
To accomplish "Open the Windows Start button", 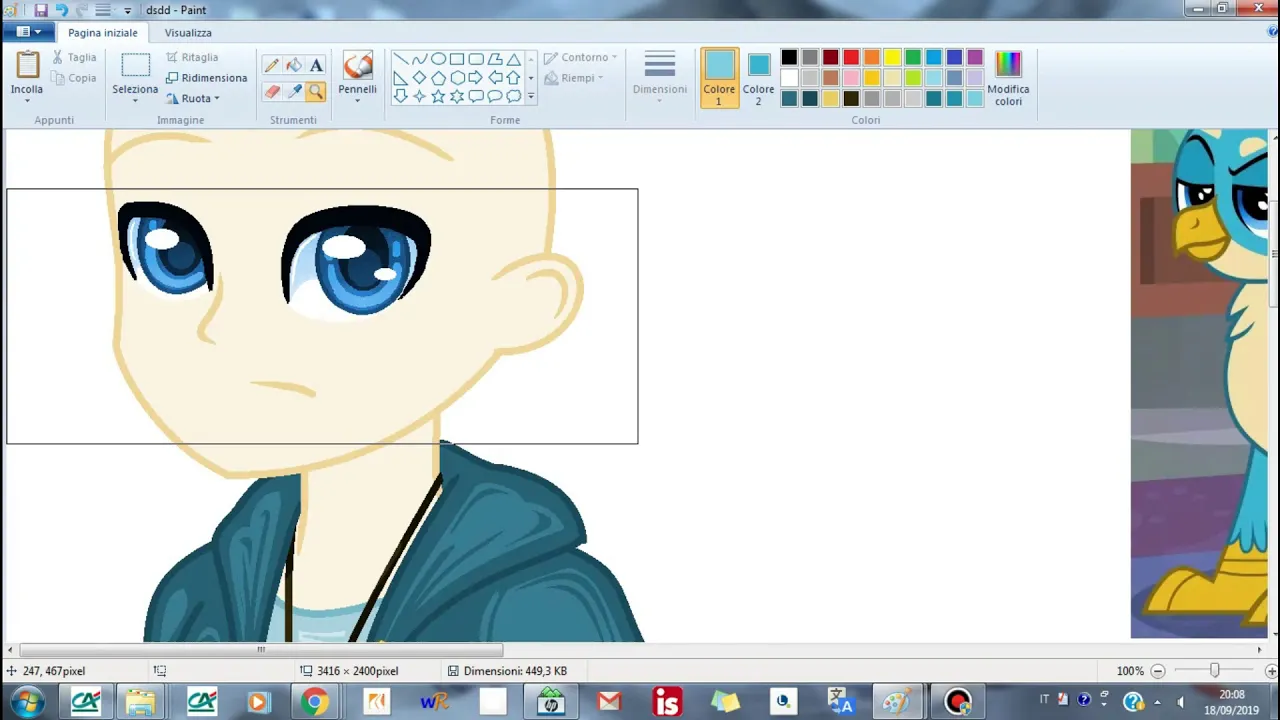I will coord(27,702).
